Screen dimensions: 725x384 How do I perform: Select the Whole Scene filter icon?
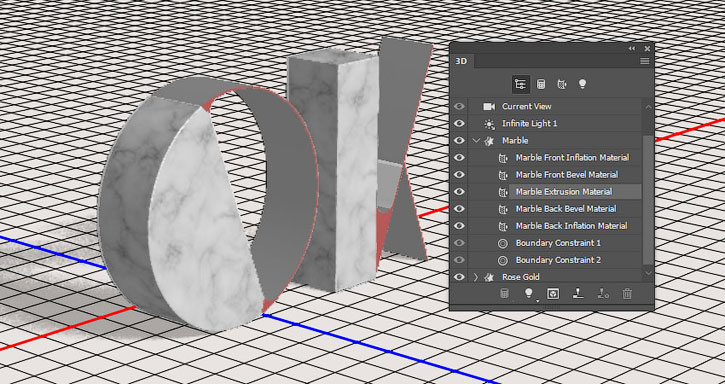[520, 84]
